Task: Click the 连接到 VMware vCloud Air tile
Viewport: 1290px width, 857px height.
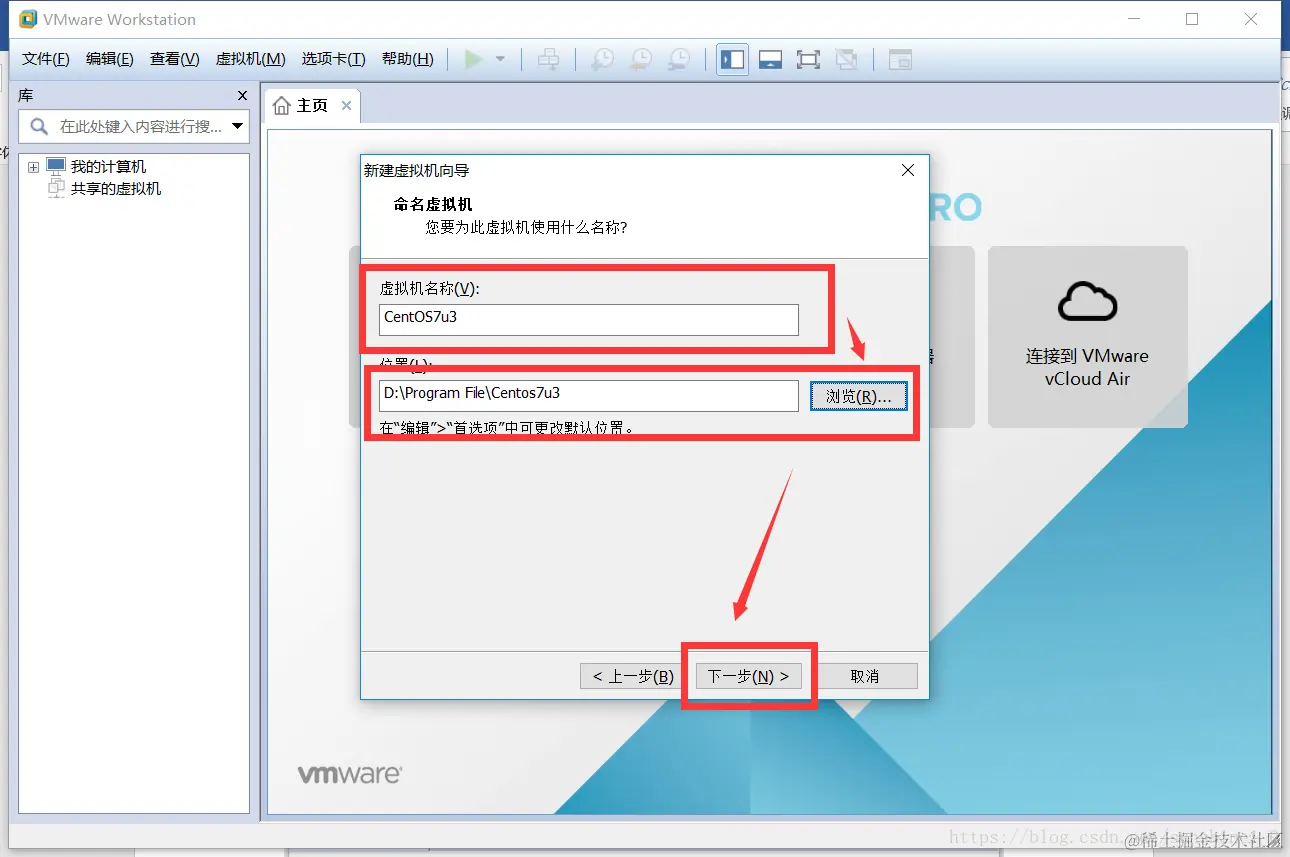Action: (x=1088, y=337)
